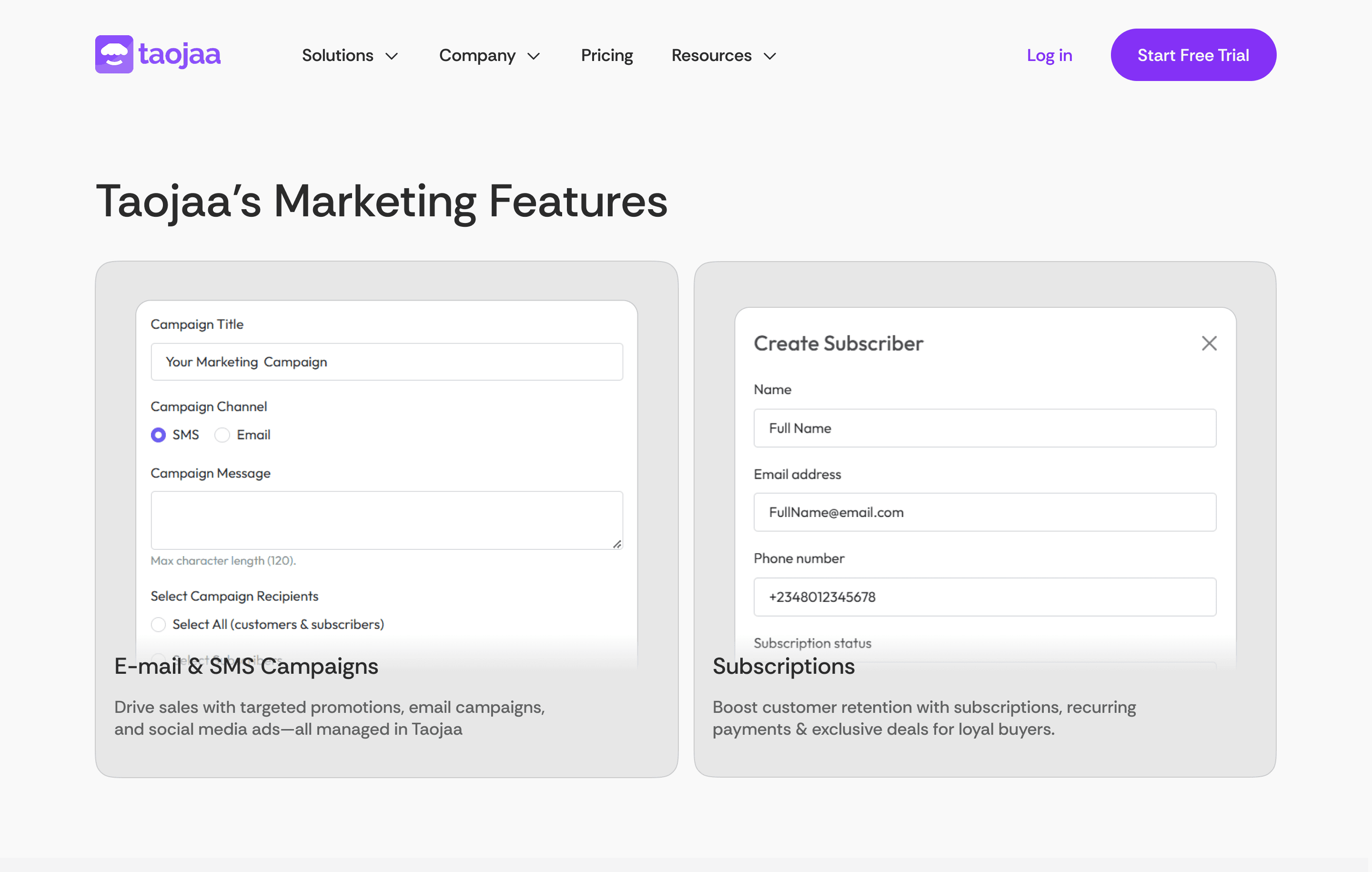The image size is (1372, 872).
Task: Expand the Solutions menu
Action: click(338, 55)
